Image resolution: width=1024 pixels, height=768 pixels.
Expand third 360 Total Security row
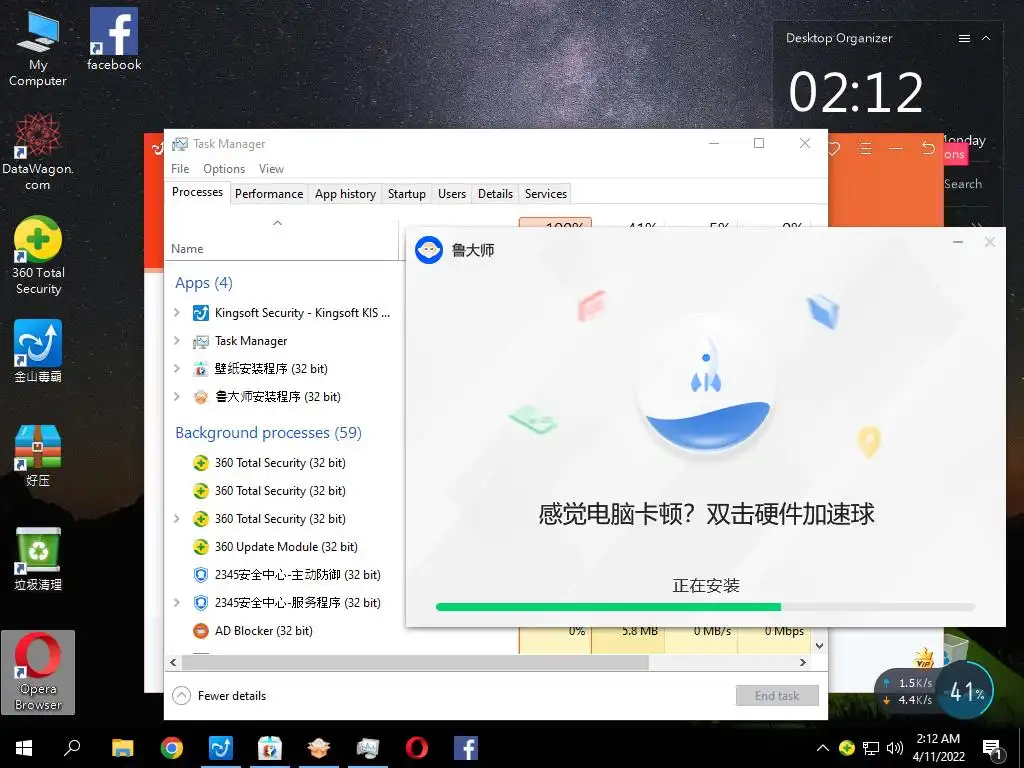pos(176,519)
